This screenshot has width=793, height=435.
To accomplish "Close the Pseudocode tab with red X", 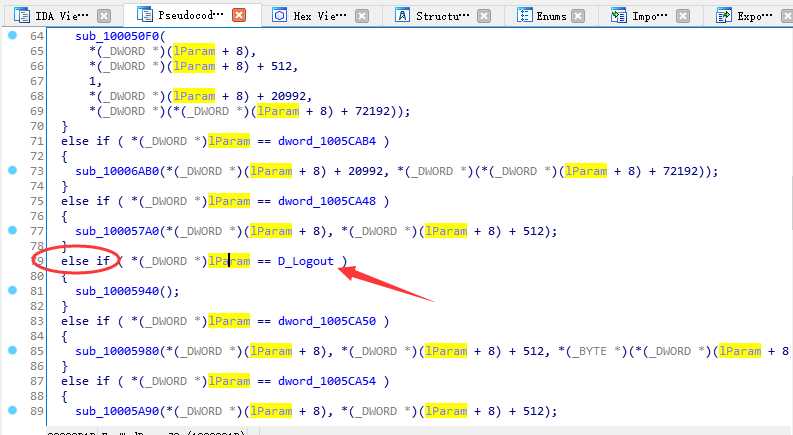I will click(x=239, y=15).
